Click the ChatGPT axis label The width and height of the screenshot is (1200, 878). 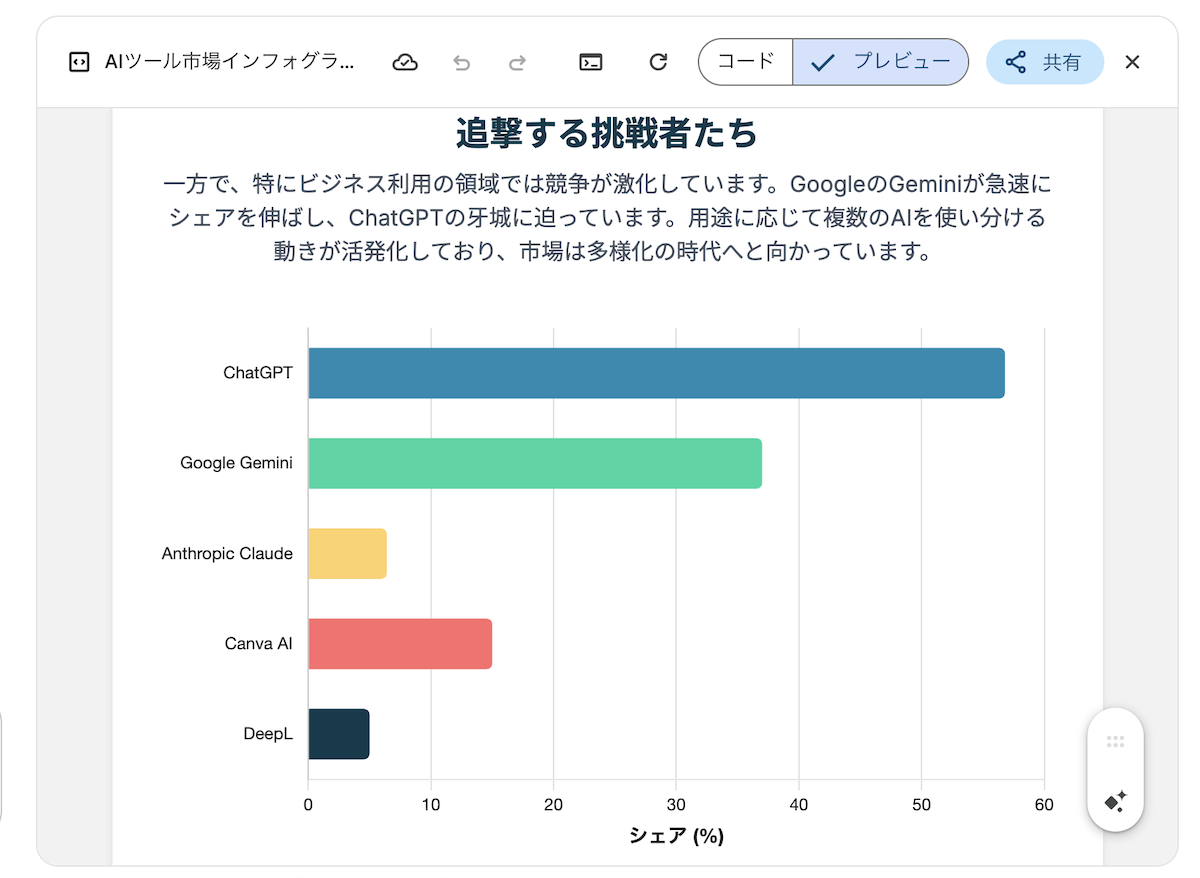coord(258,373)
